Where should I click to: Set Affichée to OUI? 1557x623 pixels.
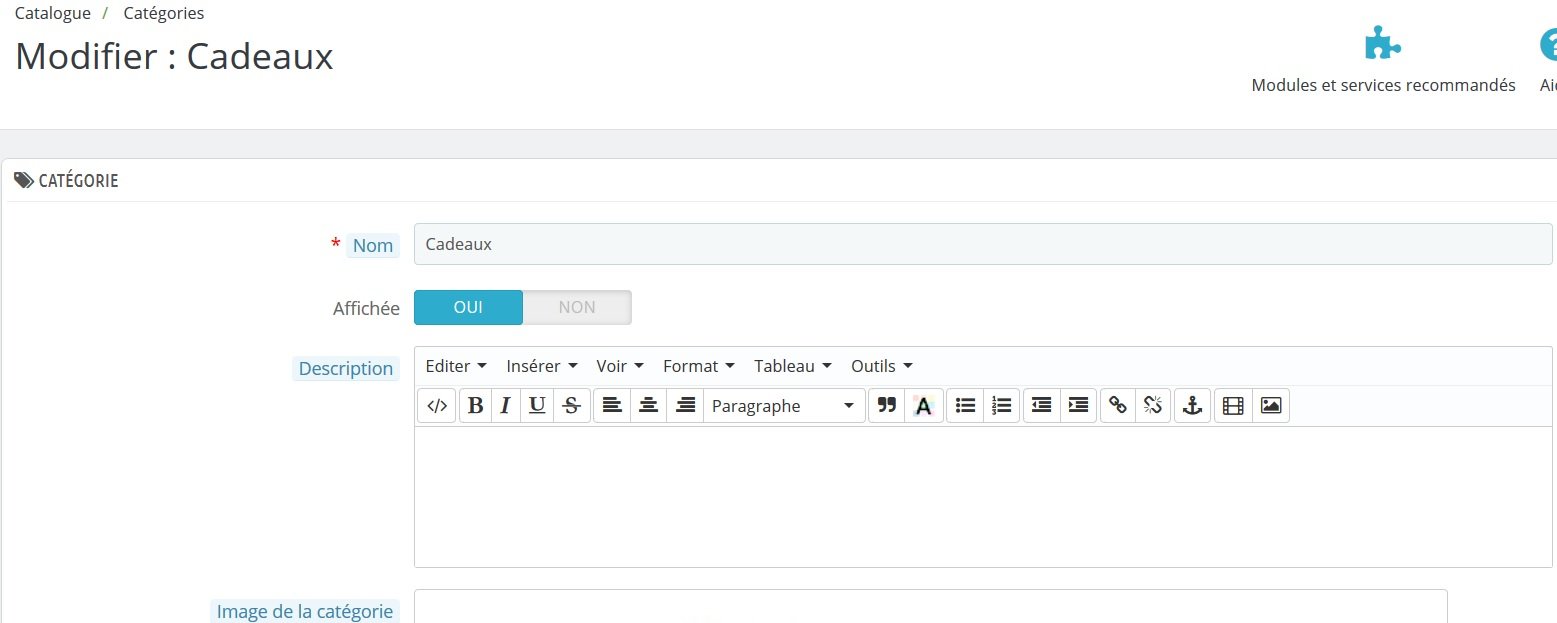[468, 307]
